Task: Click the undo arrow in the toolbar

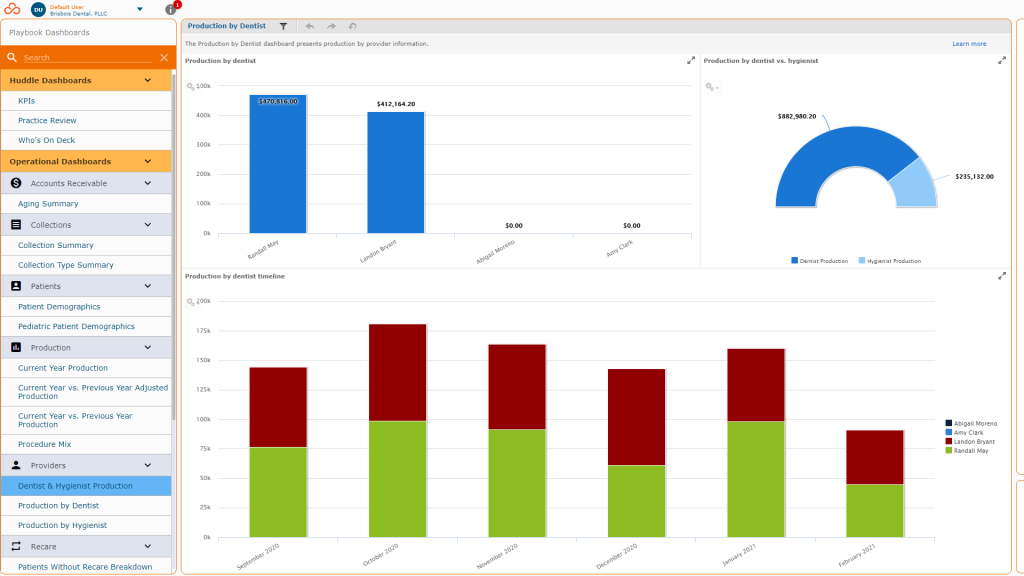Action: pos(310,26)
